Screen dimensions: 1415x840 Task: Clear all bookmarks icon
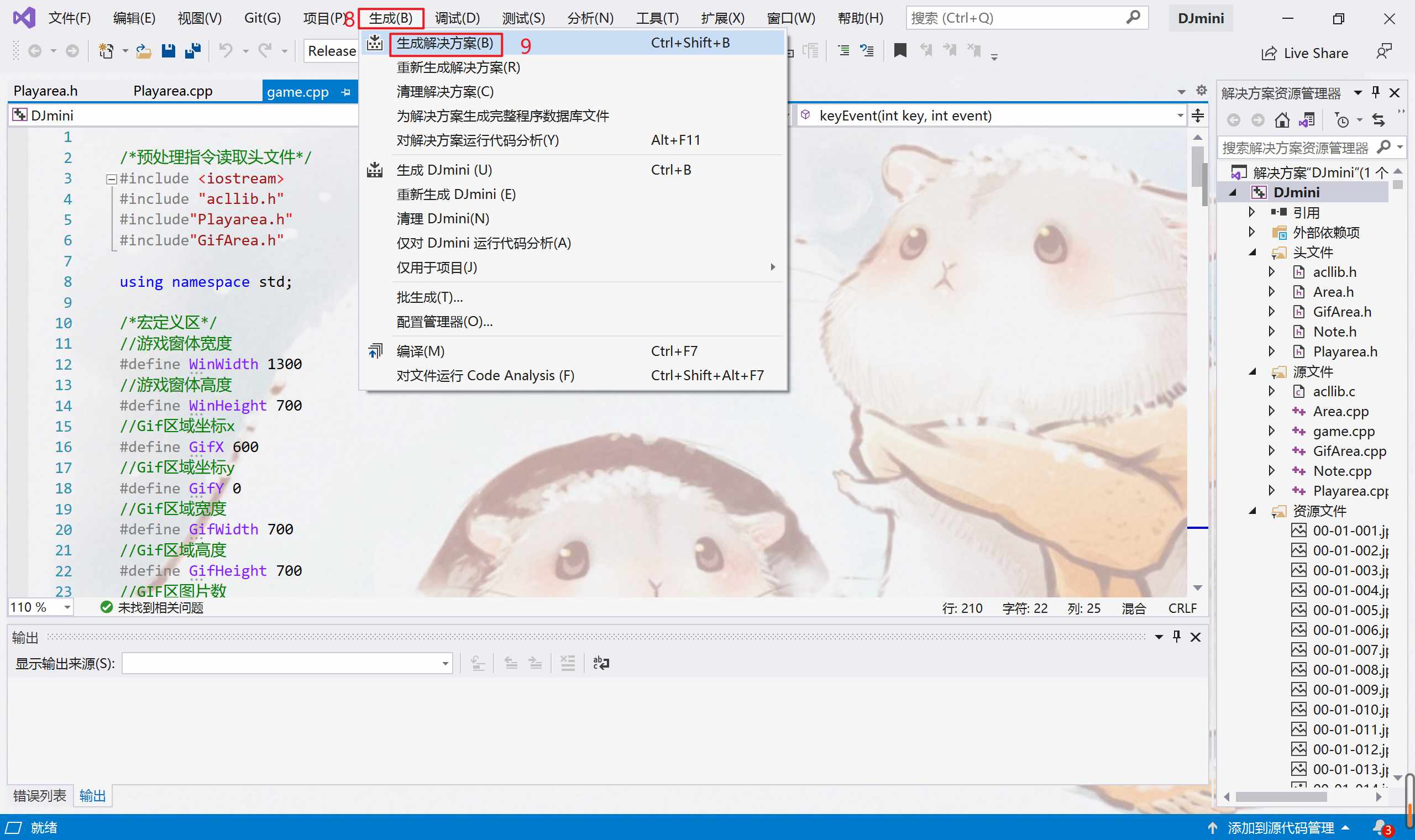[x=974, y=51]
